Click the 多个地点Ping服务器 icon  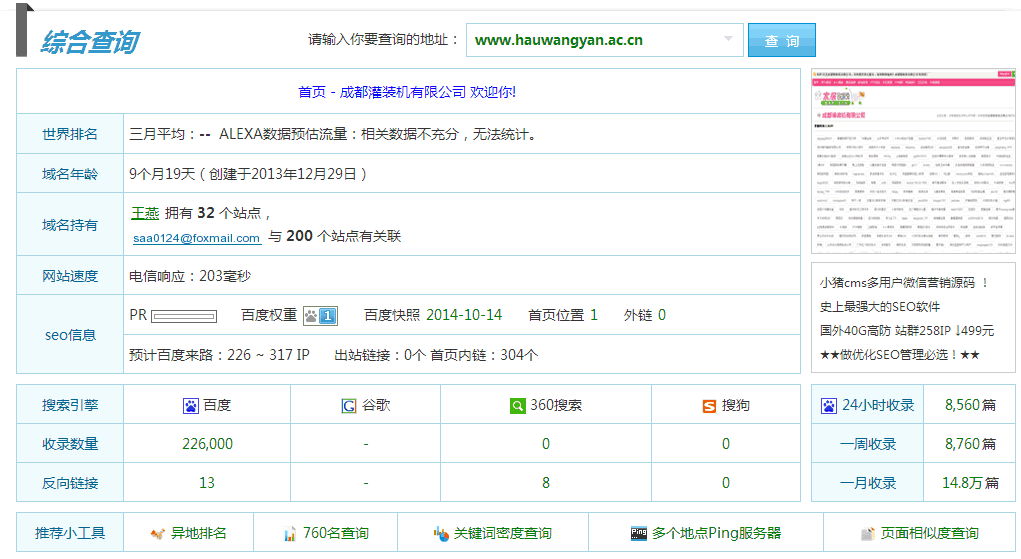(x=639, y=534)
